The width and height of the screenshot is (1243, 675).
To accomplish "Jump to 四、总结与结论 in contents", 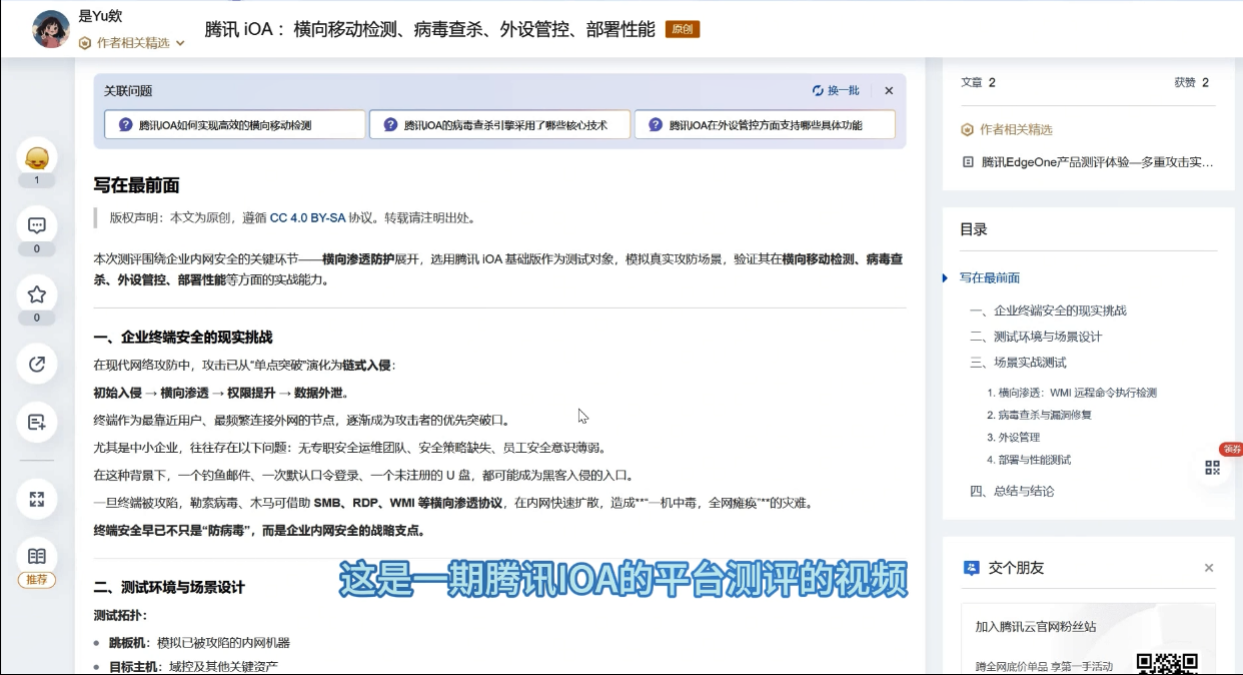I will [1012, 491].
